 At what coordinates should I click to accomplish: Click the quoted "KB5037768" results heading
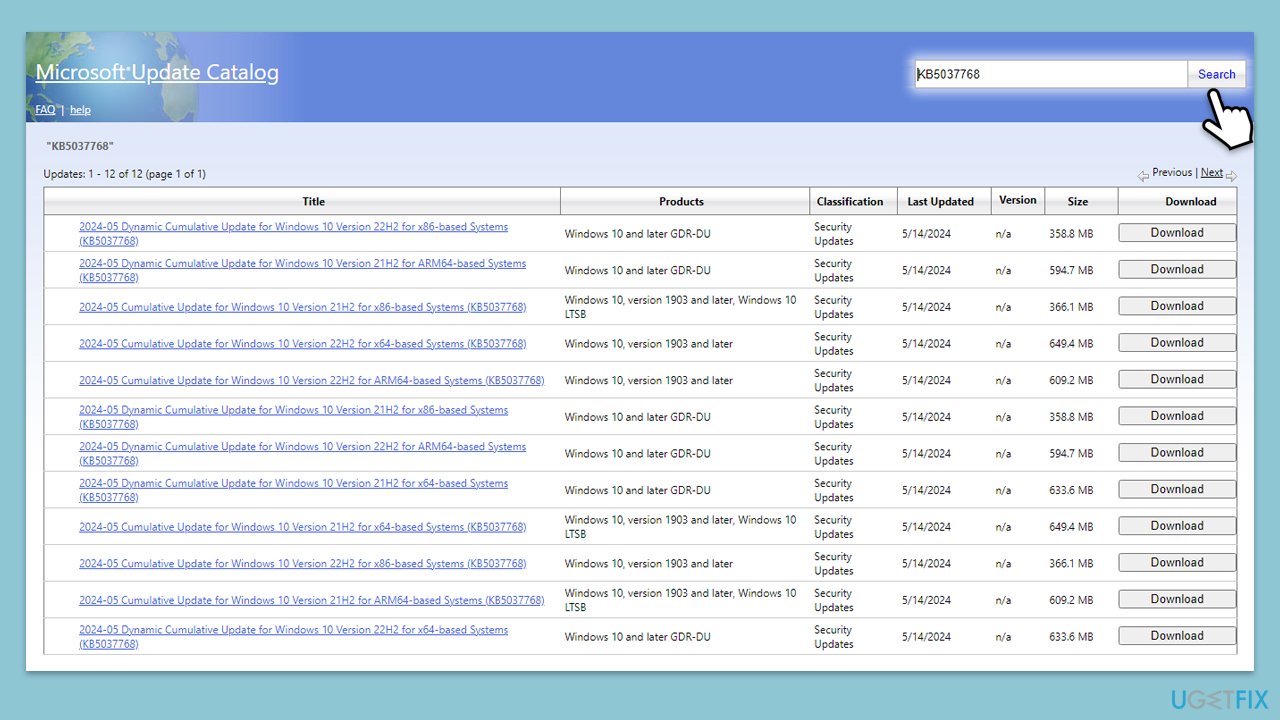[x=80, y=146]
